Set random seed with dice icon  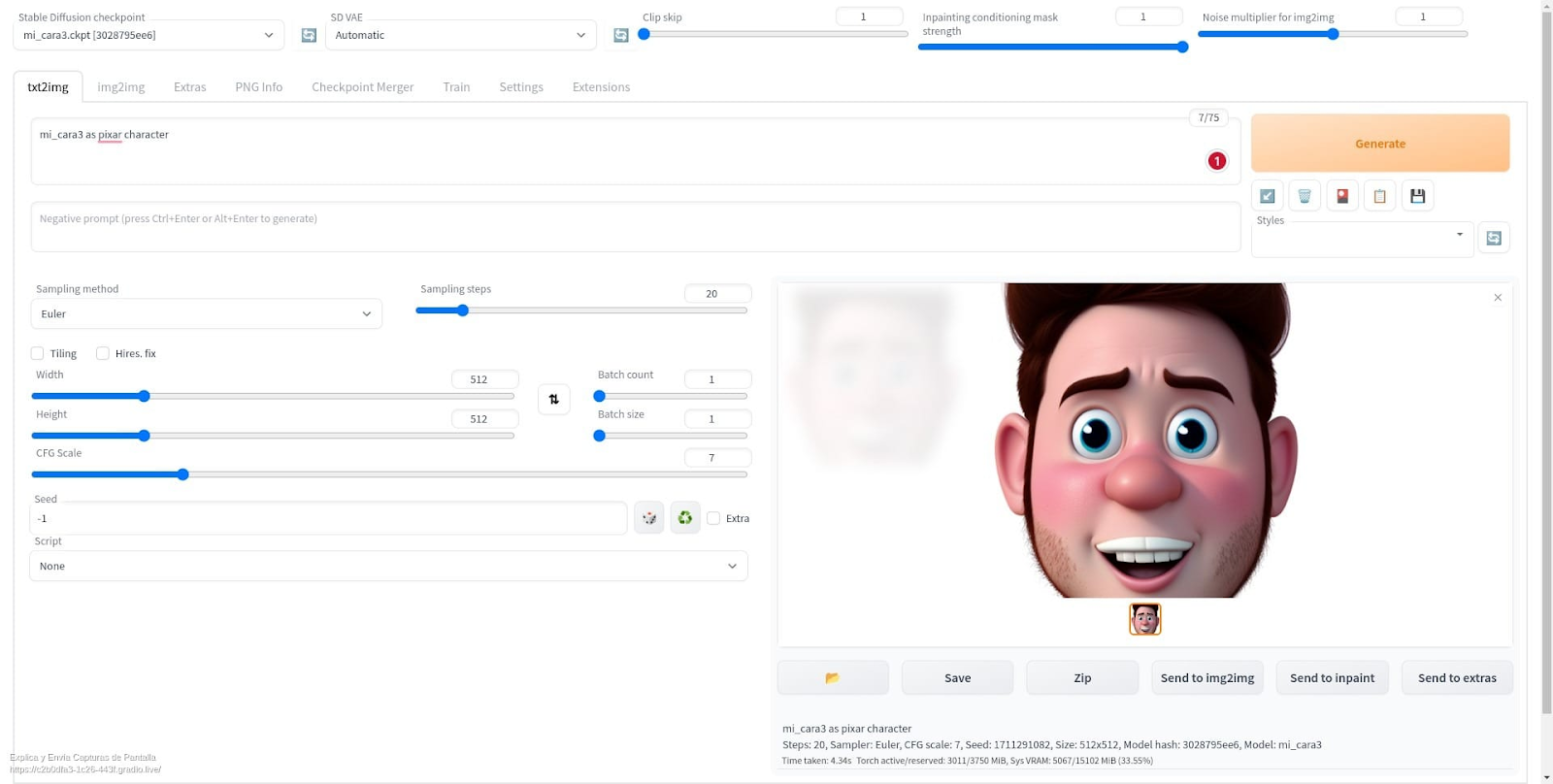648,518
